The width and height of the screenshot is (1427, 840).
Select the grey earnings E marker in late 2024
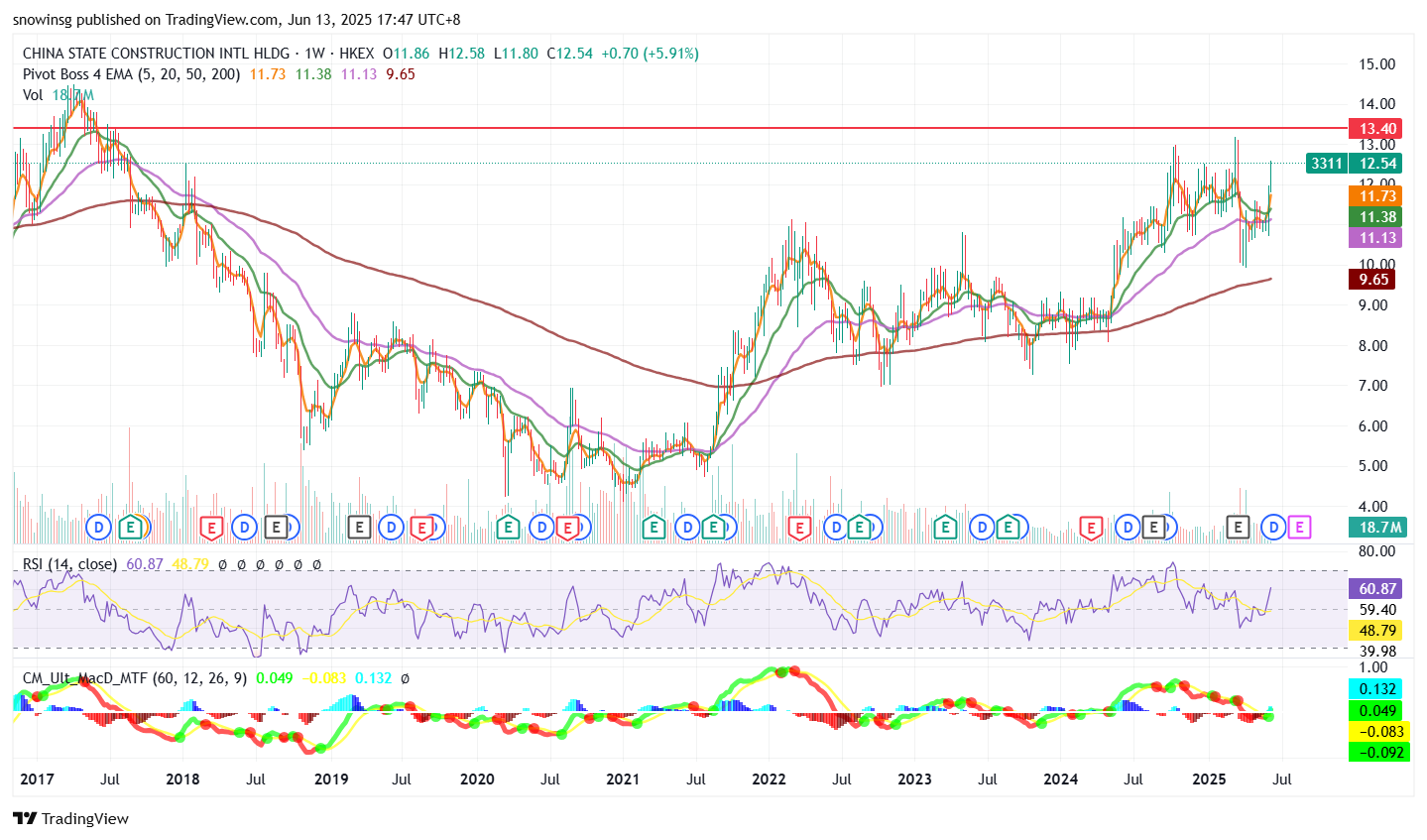[x=1153, y=527]
